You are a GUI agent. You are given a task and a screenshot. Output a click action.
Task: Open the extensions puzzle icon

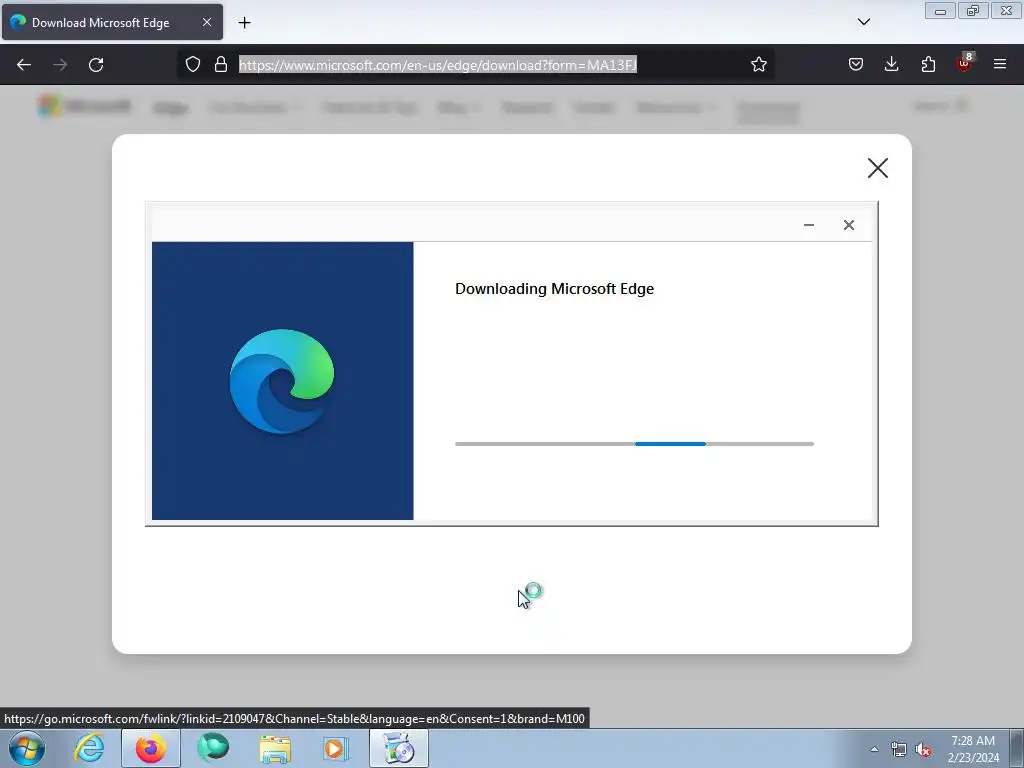tap(928, 65)
